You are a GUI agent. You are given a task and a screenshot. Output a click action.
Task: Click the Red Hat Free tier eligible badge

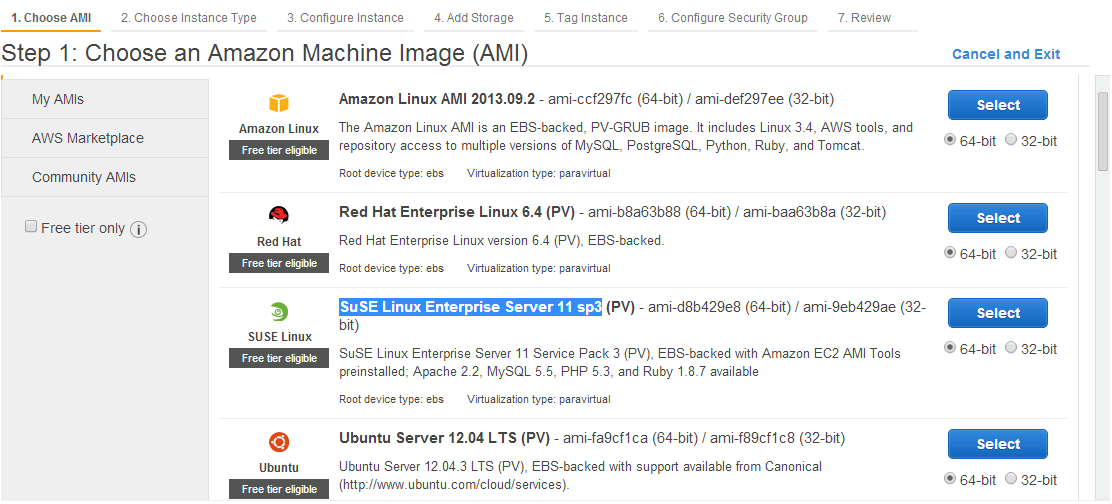pyautogui.click(x=279, y=263)
